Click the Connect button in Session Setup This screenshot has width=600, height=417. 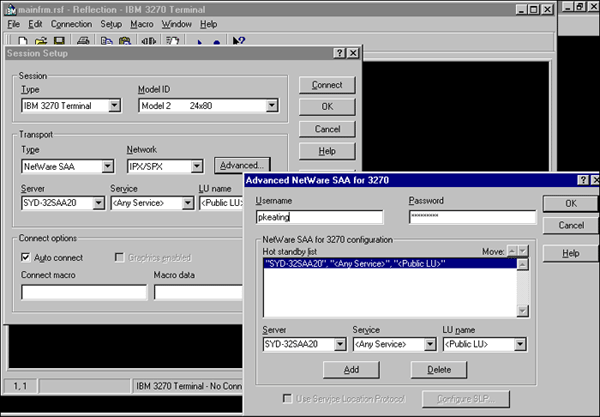pyautogui.click(x=327, y=85)
